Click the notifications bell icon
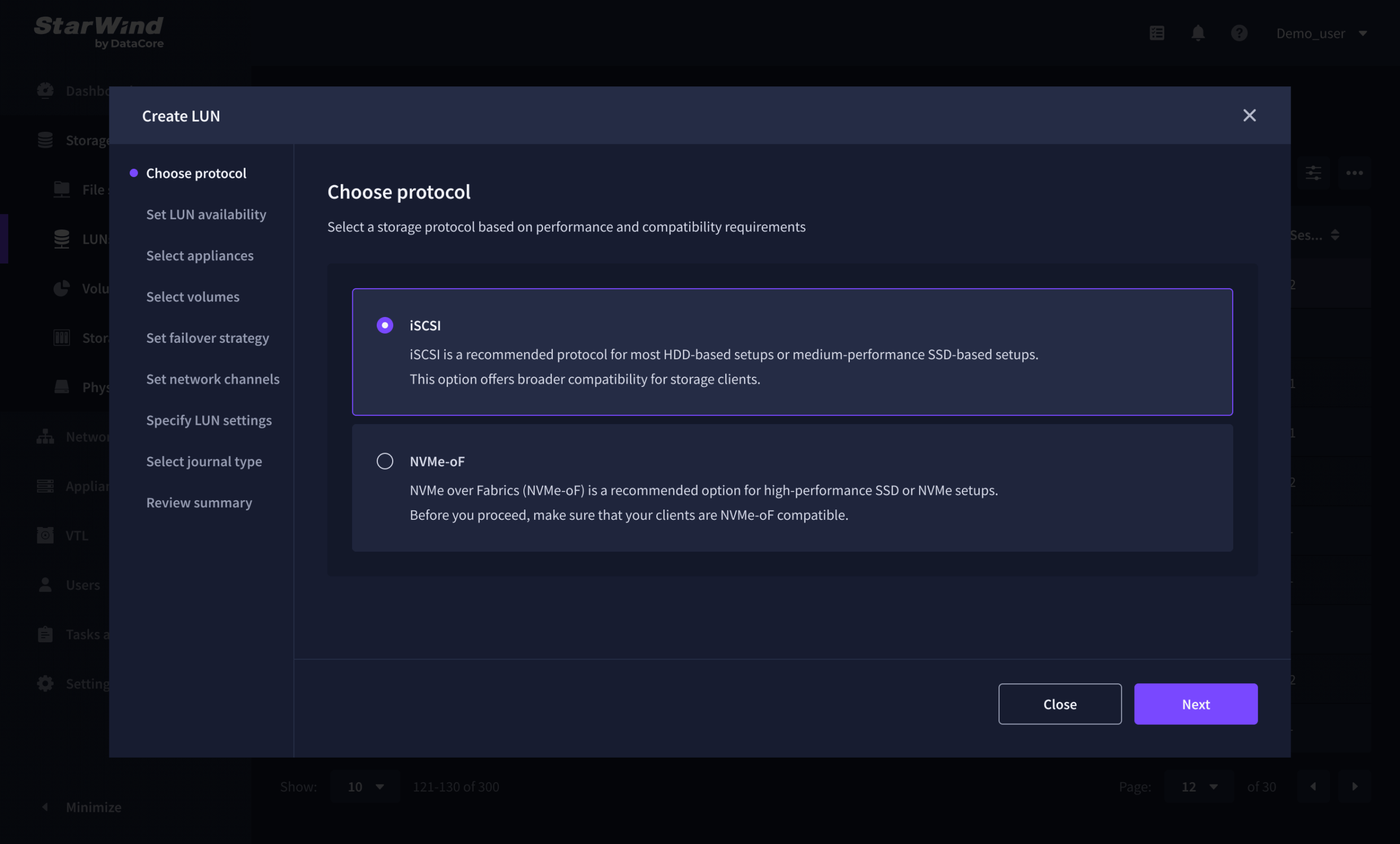Viewport: 1400px width, 844px height. point(1198,33)
